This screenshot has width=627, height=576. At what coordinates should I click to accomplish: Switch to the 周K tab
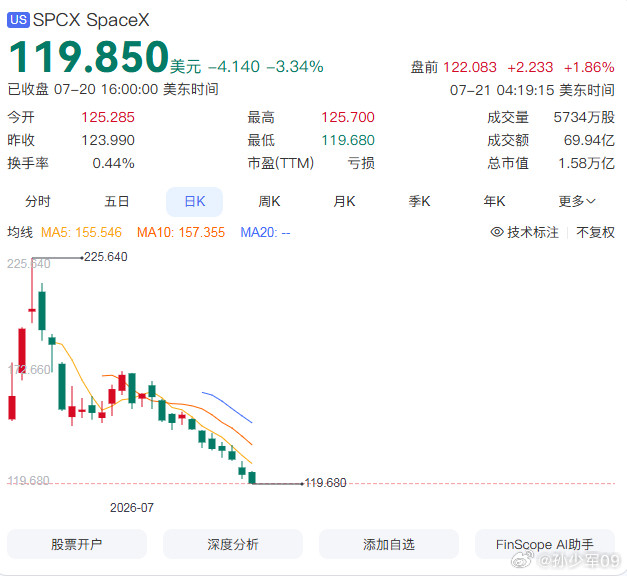coord(269,201)
